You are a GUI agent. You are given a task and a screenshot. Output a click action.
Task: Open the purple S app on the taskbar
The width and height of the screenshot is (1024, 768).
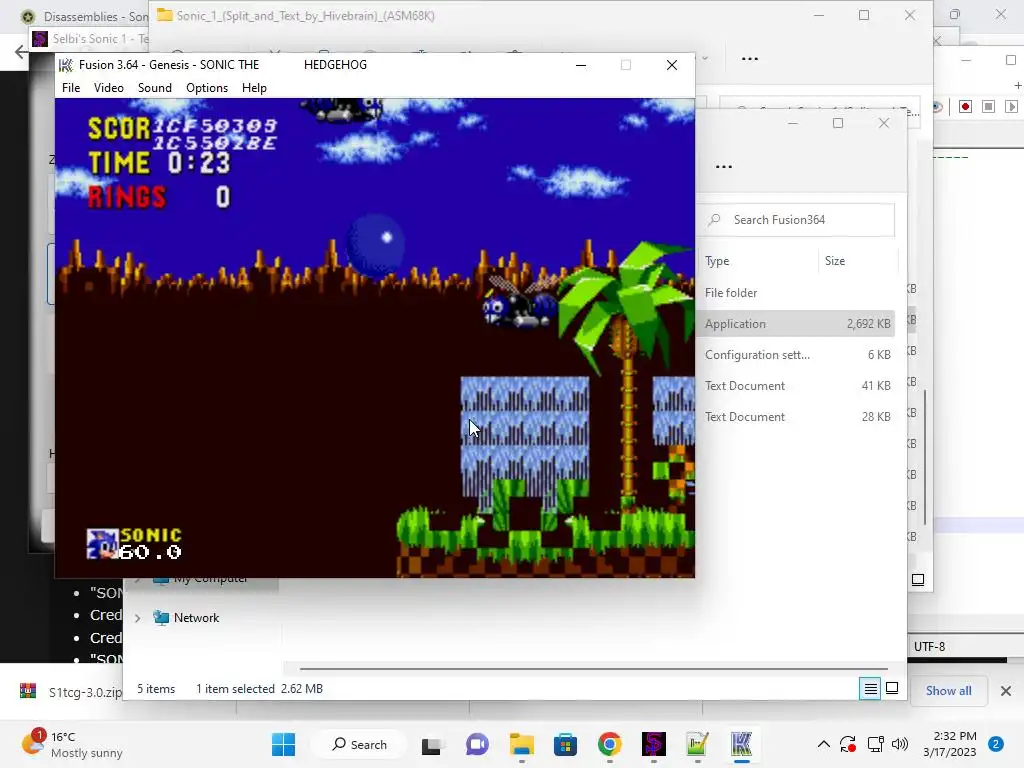click(654, 744)
